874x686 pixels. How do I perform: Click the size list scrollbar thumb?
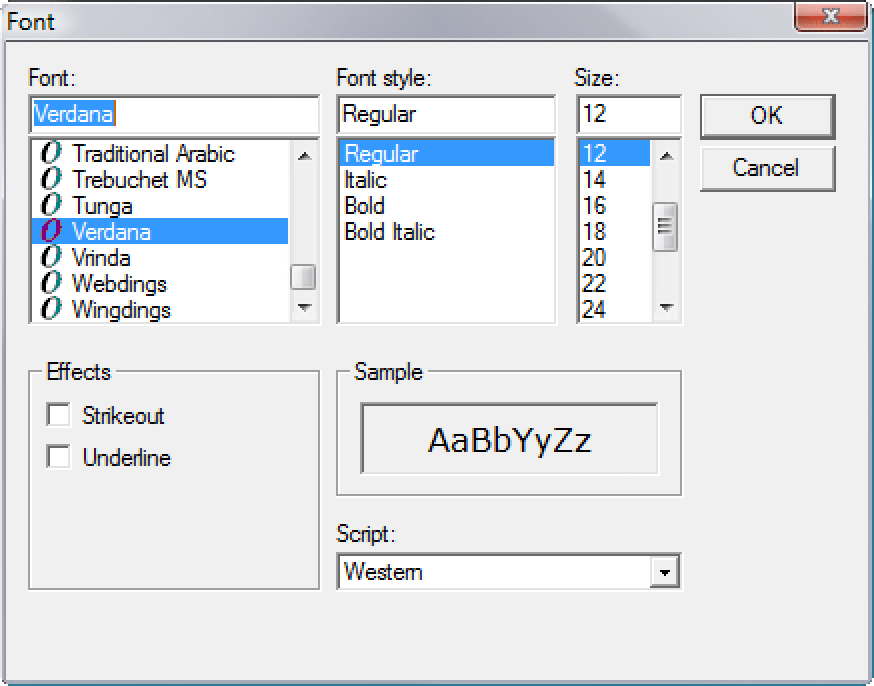(666, 226)
